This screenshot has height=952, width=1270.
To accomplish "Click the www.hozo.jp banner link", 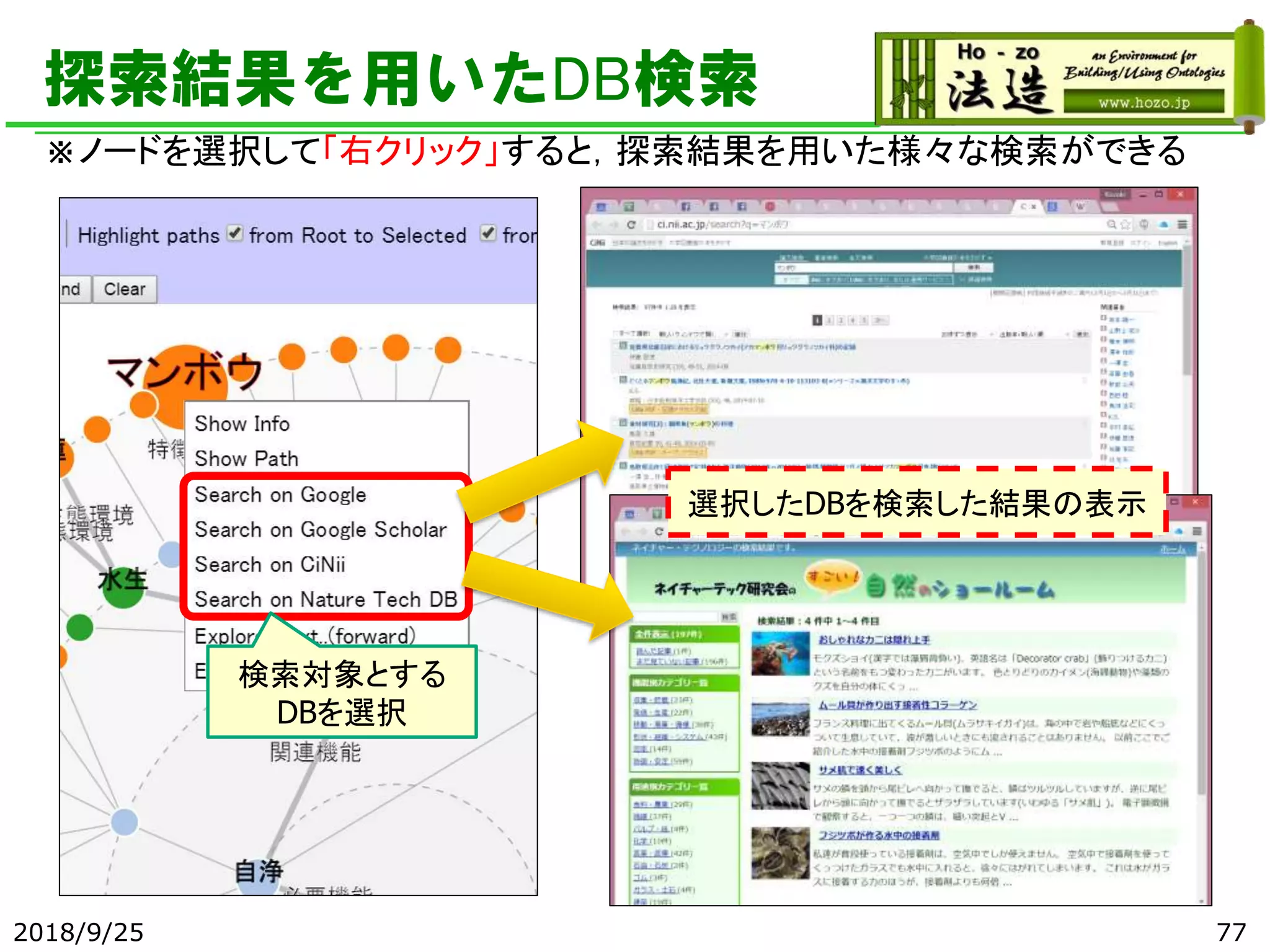I will point(1144,102).
